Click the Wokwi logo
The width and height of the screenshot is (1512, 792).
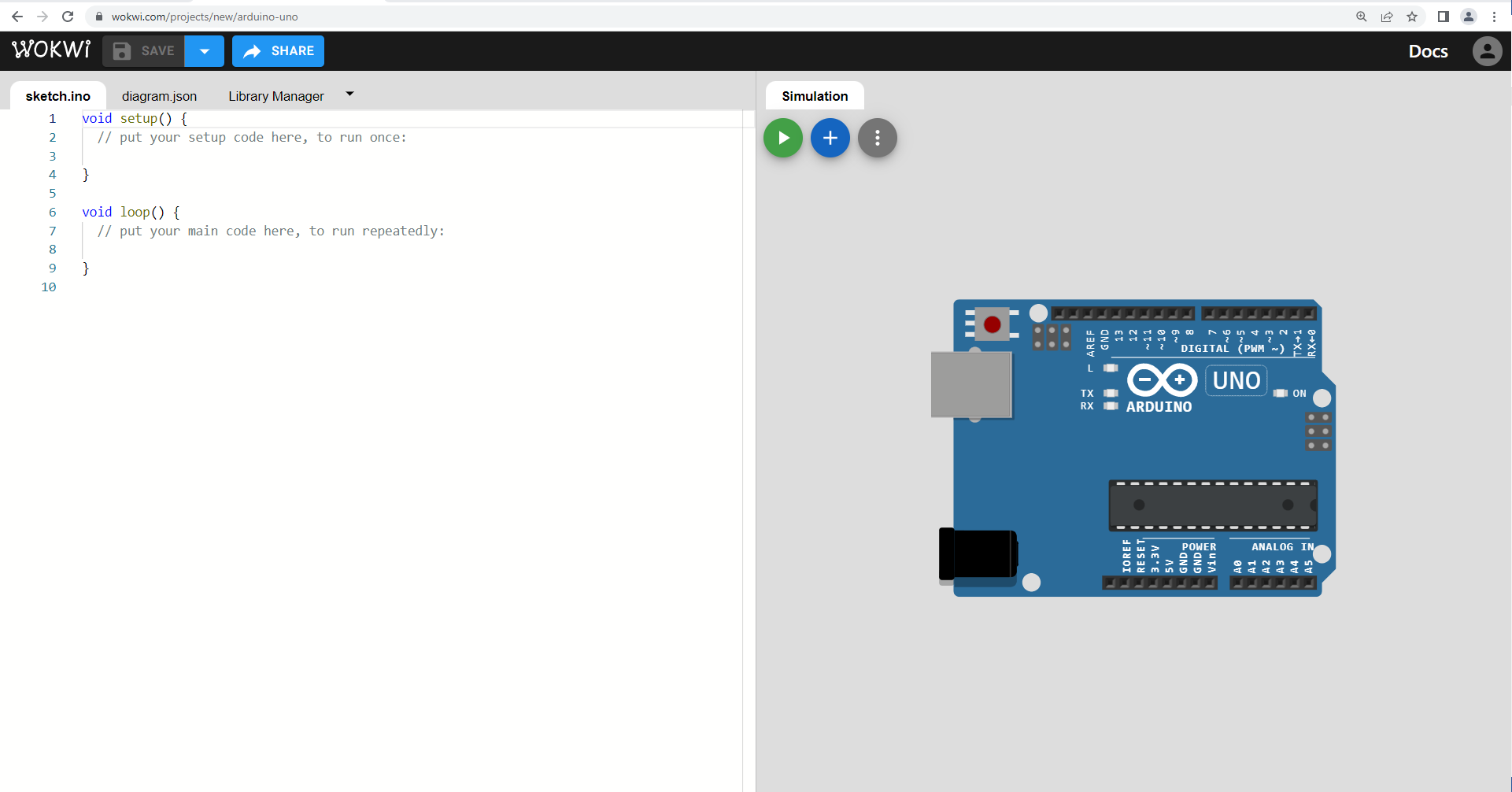point(51,50)
